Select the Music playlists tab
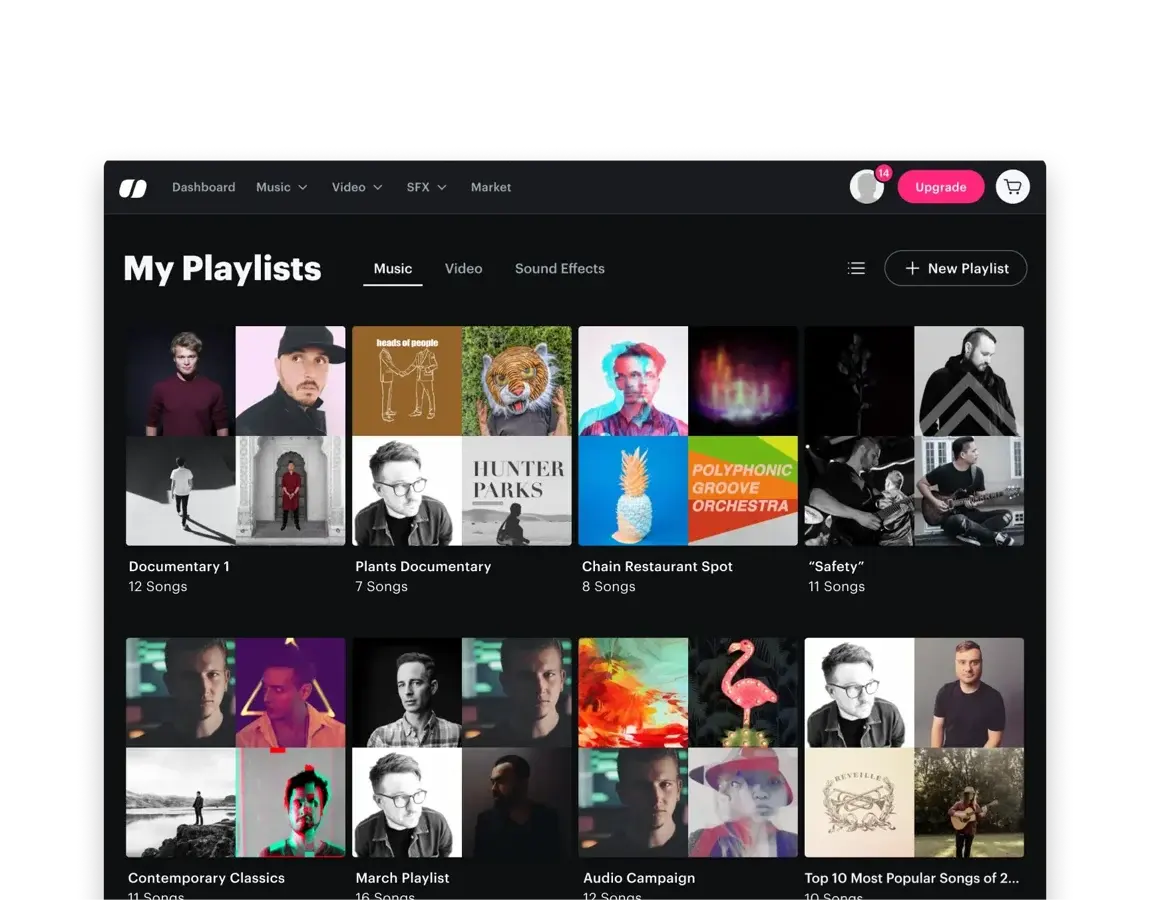The image size is (1168, 900). pos(393,269)
